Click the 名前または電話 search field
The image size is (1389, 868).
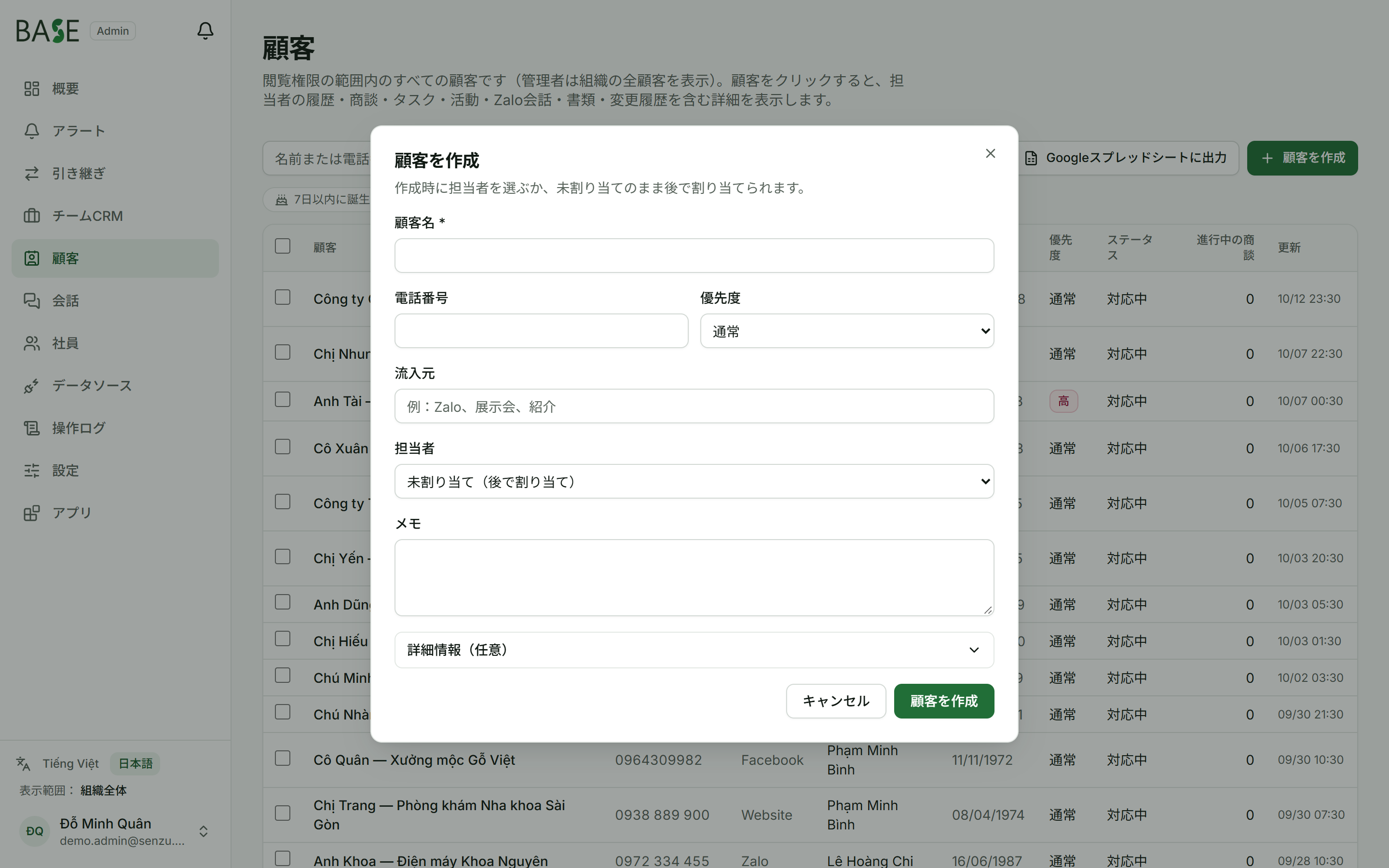(x=317, y=159)
